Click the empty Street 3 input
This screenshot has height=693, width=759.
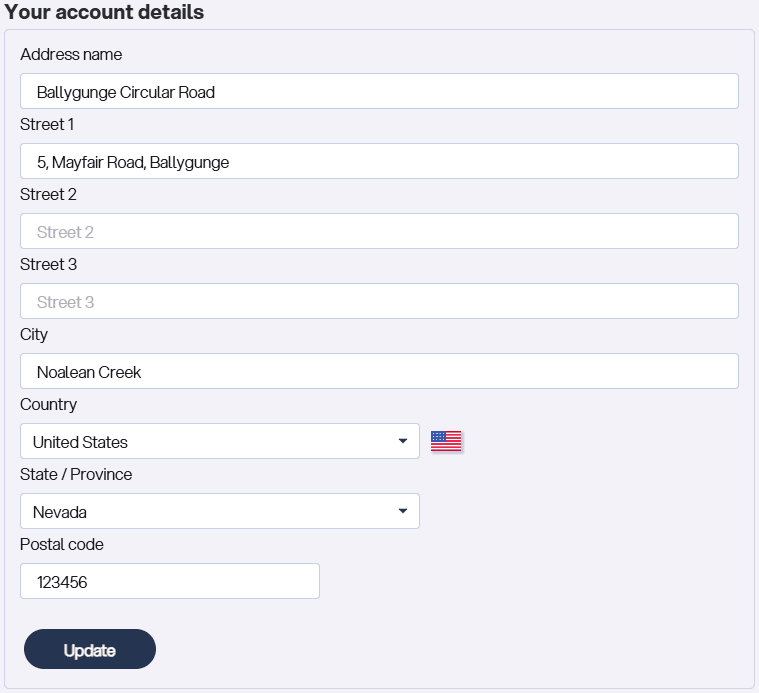(379, 301)
